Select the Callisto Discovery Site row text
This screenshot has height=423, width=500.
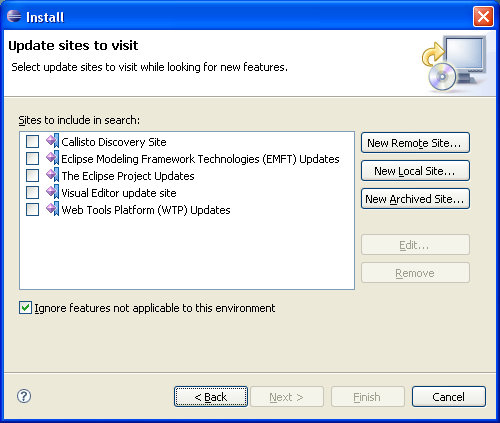click(x=114, y=142)
